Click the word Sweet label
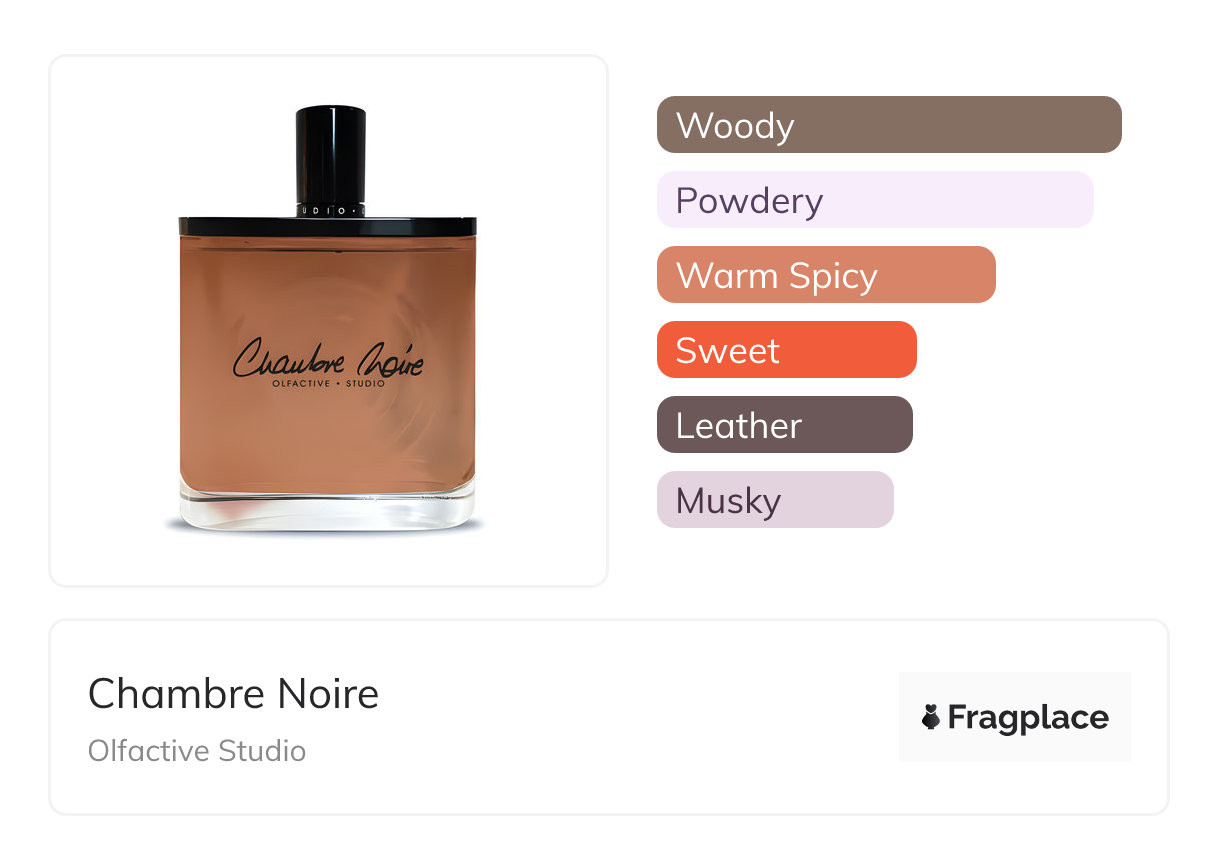Image resolution: width=1218 pixels, height=864 pixels. (x=728, y=351)
